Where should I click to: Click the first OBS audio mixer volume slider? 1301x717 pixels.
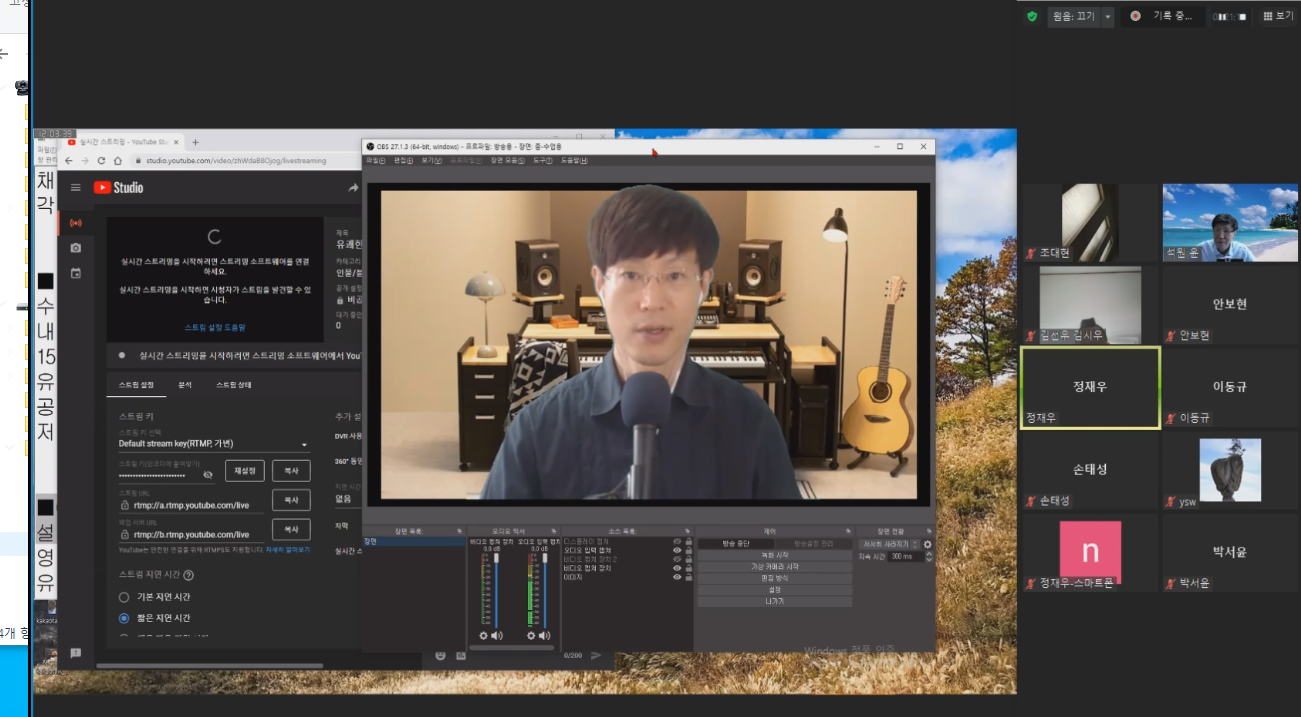coord(496,590)
